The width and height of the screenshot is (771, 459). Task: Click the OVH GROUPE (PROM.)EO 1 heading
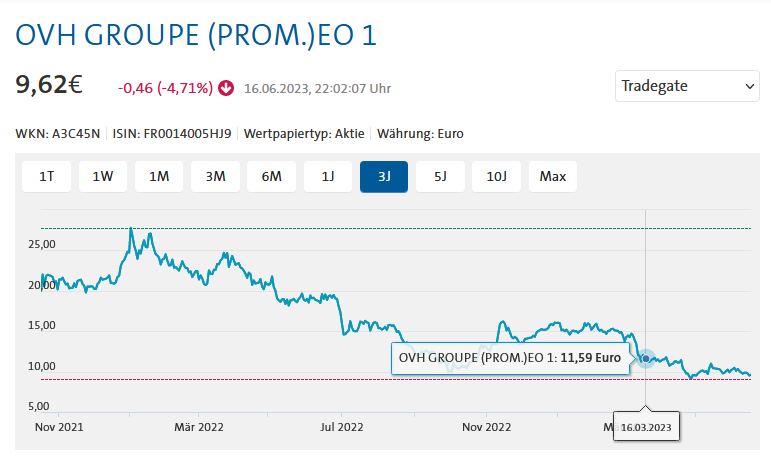click(x=196, y=36)
